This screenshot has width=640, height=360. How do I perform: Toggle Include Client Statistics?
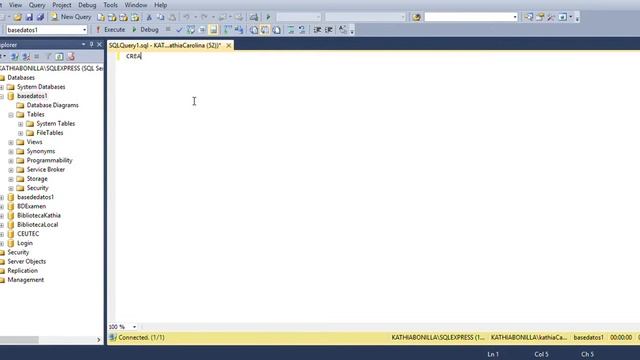tap(239, 29)
